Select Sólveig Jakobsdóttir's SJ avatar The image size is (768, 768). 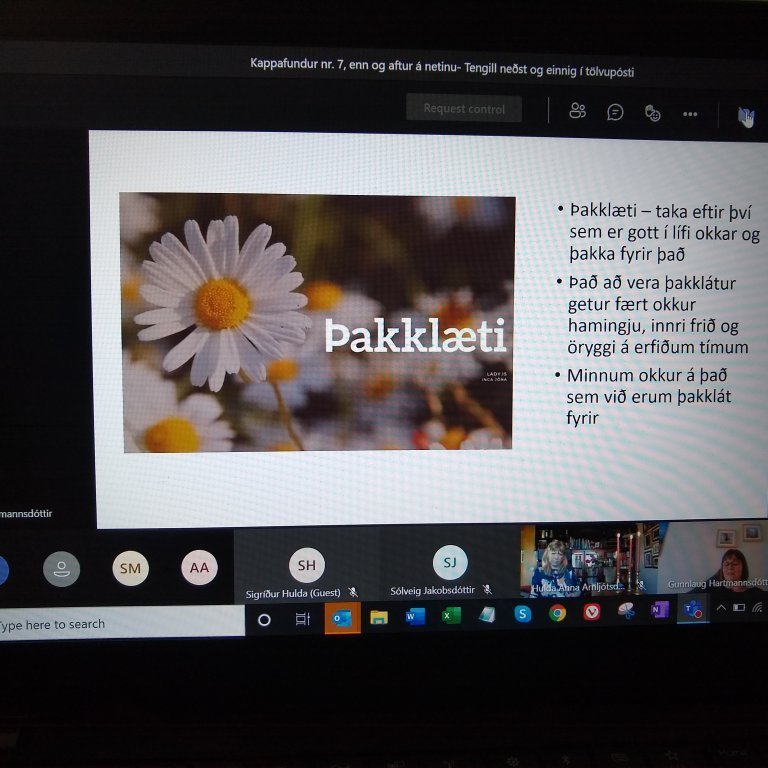[450, 563]
